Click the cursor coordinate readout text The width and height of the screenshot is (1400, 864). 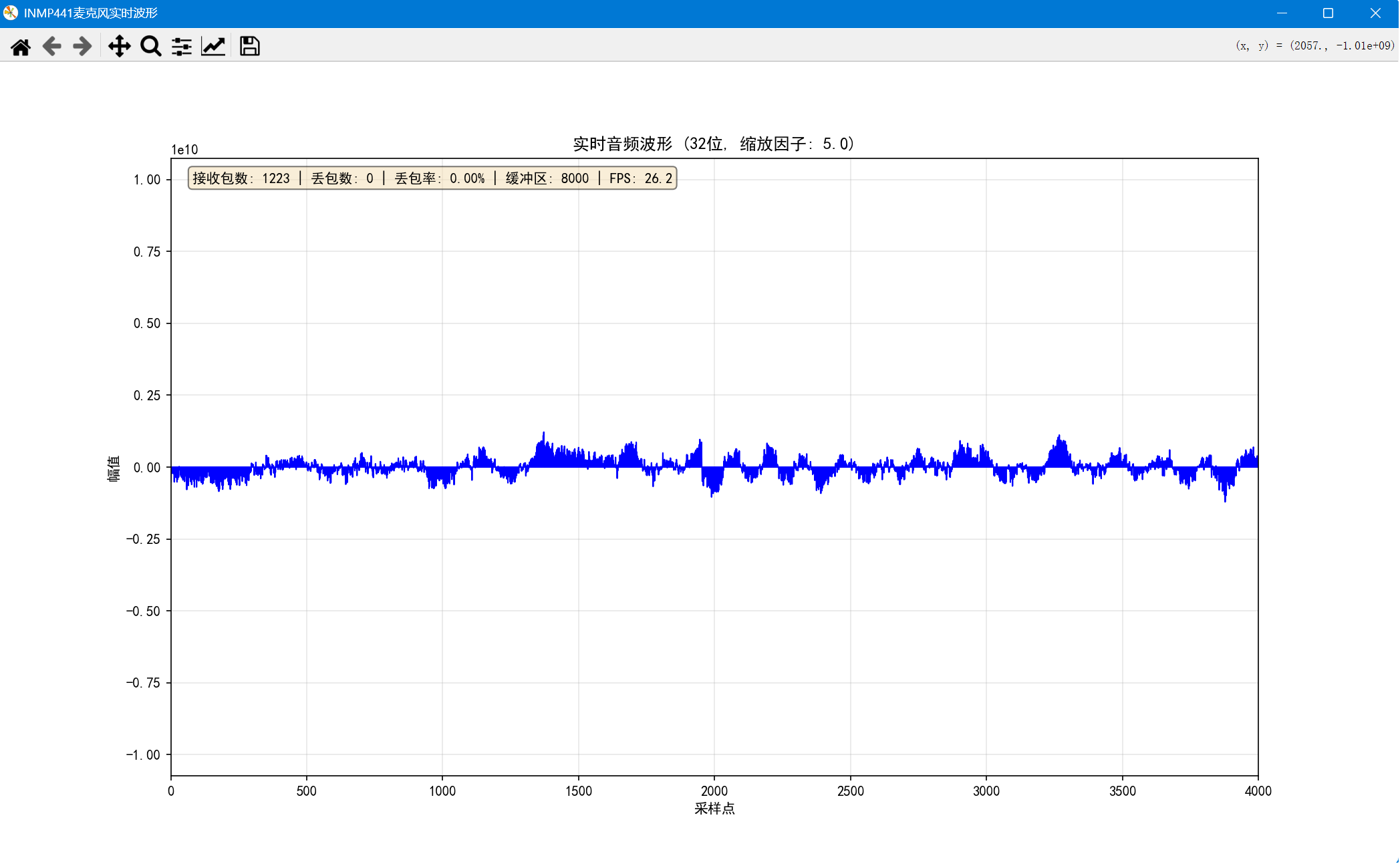coord(1314,45)
